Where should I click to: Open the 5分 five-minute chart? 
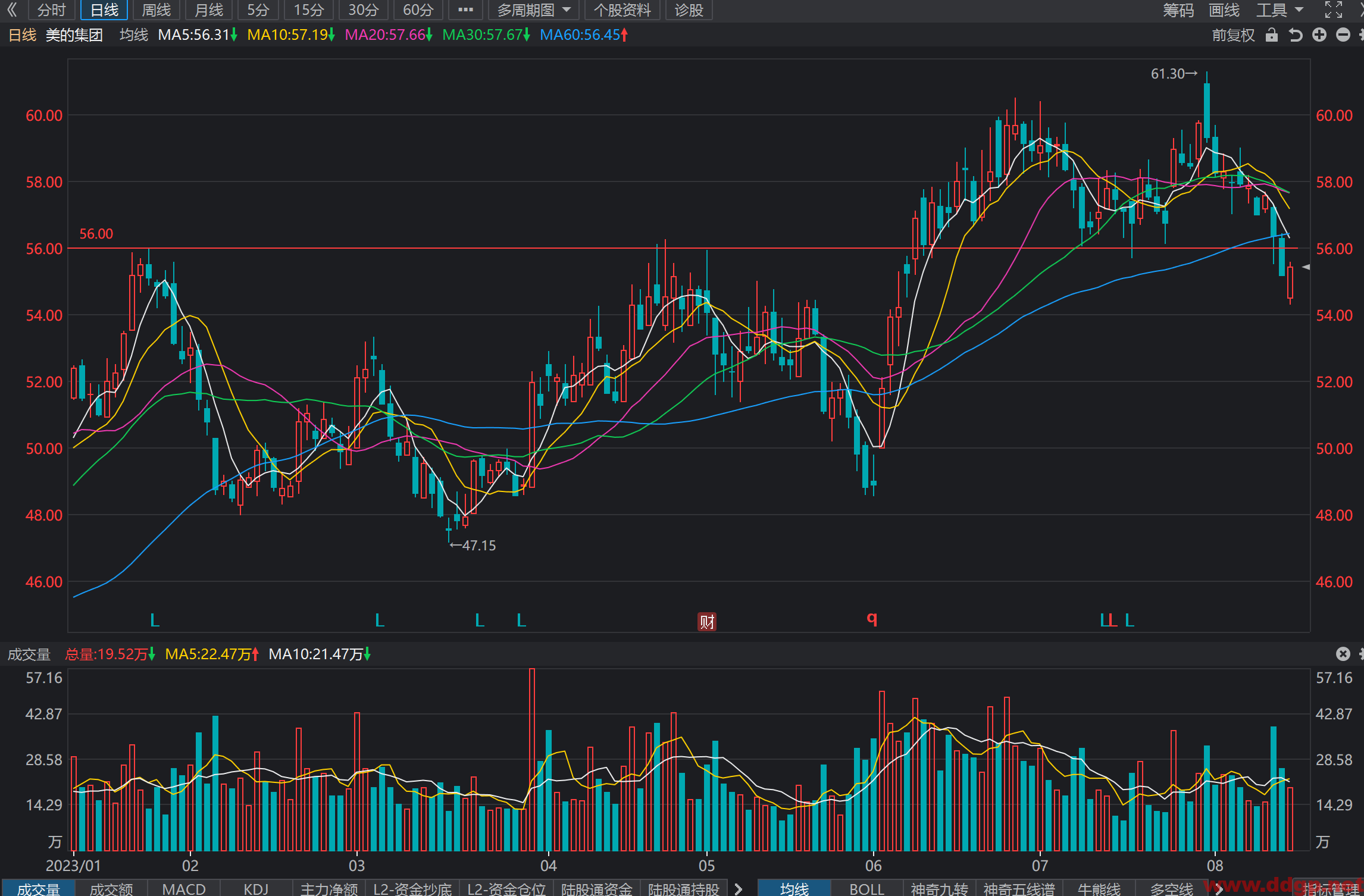pos(258,10)
